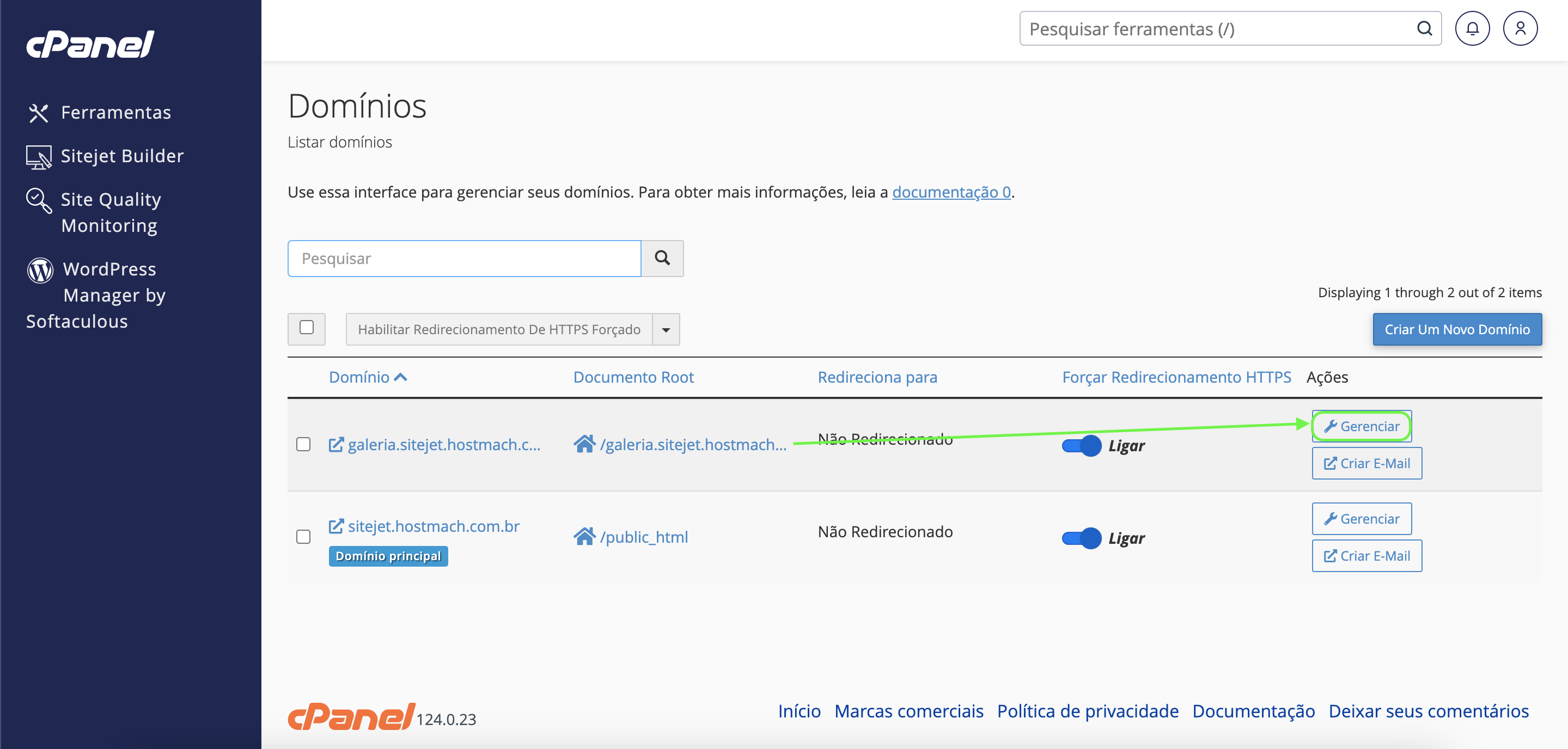Click Gerenciar for sitejet.hostmach.com.br
This screenshot has width=1568, height=749.
pos(1362,519)
